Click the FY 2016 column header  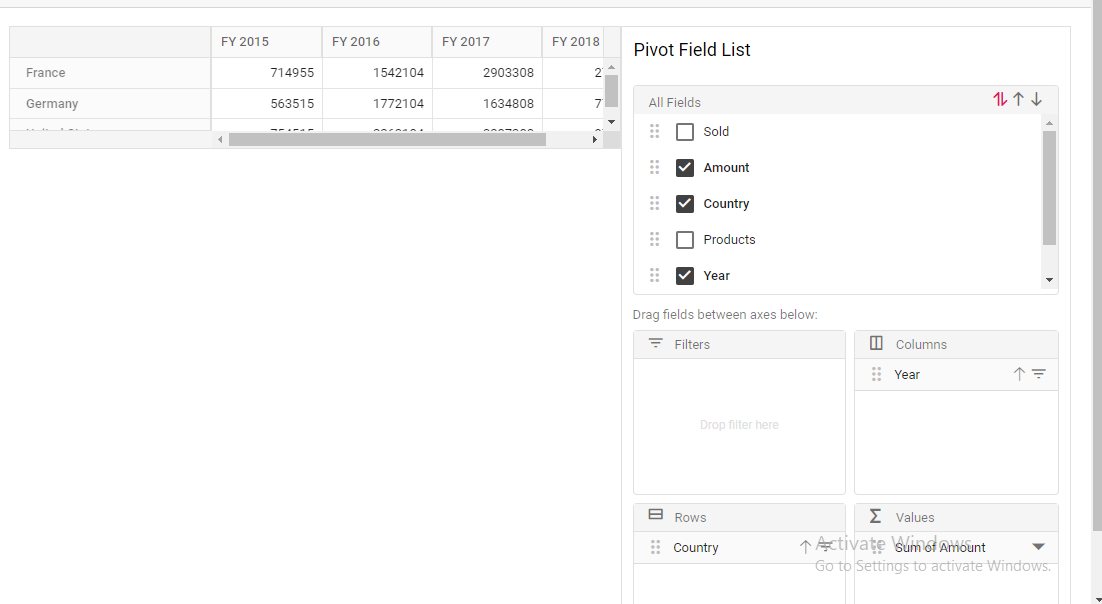pos(376,42)
